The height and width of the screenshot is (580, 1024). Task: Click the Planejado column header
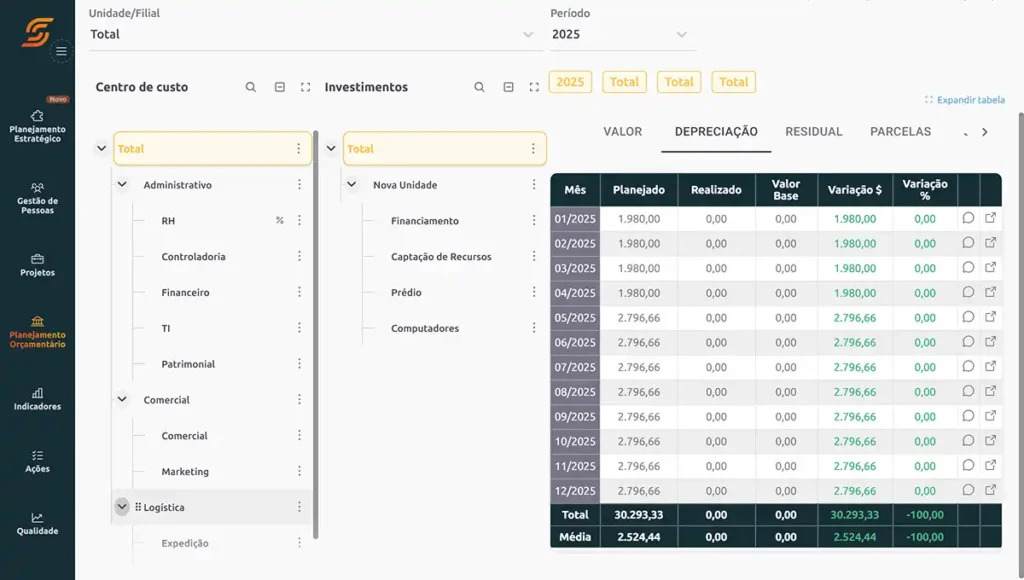(x=639, y=190)
